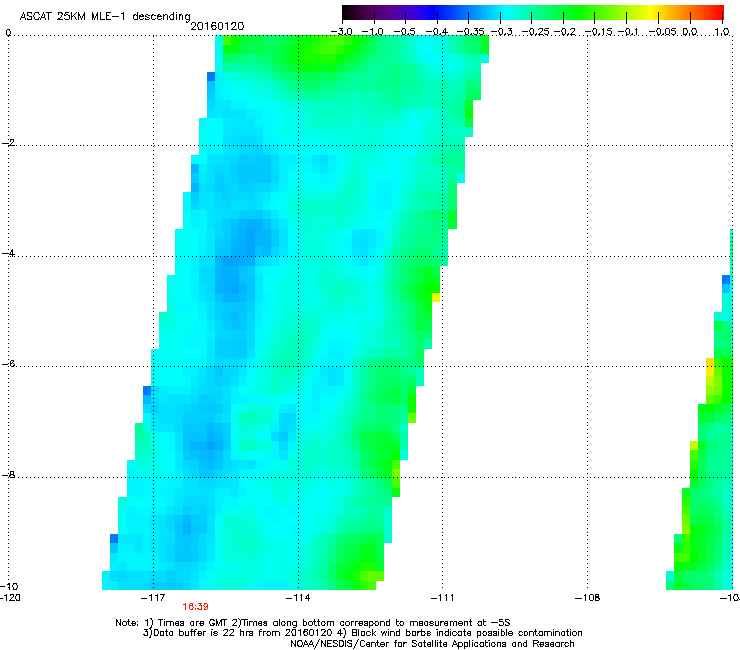Click the latitude axis label '-4'
This screenshot has width=740, height=650.
pos(9,253)
